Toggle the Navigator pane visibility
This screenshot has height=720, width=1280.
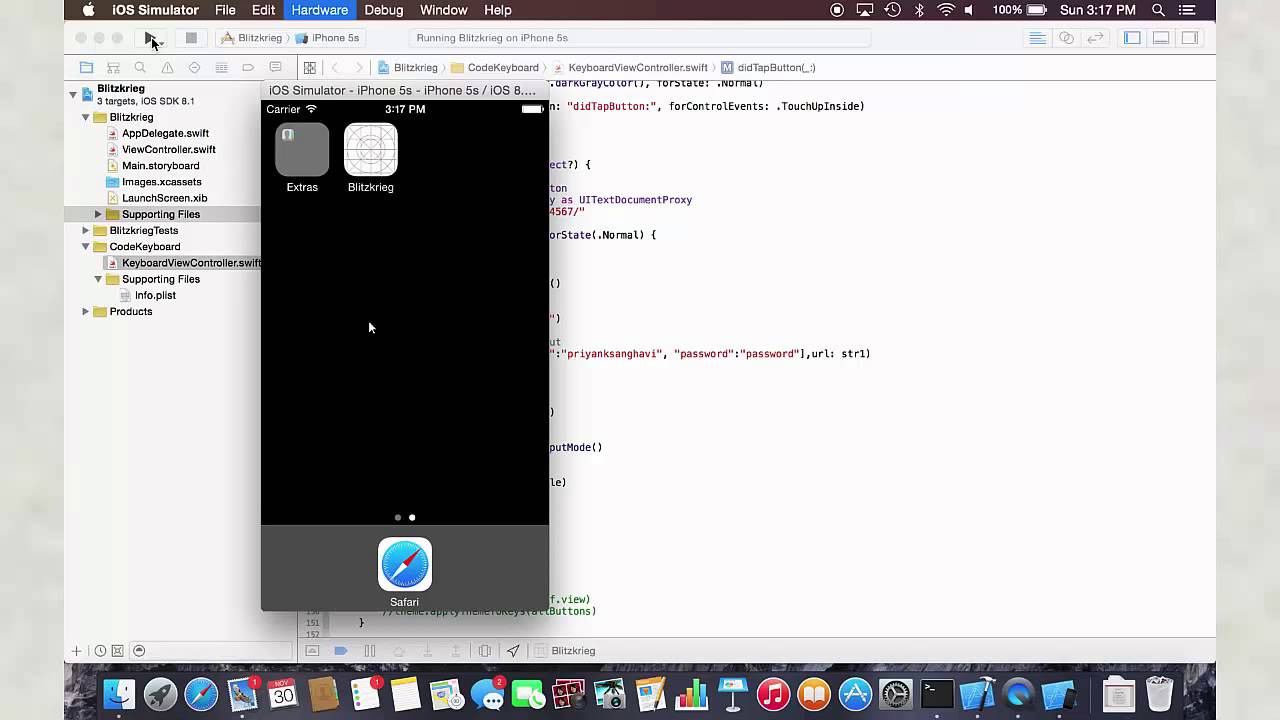point(1132,38)
